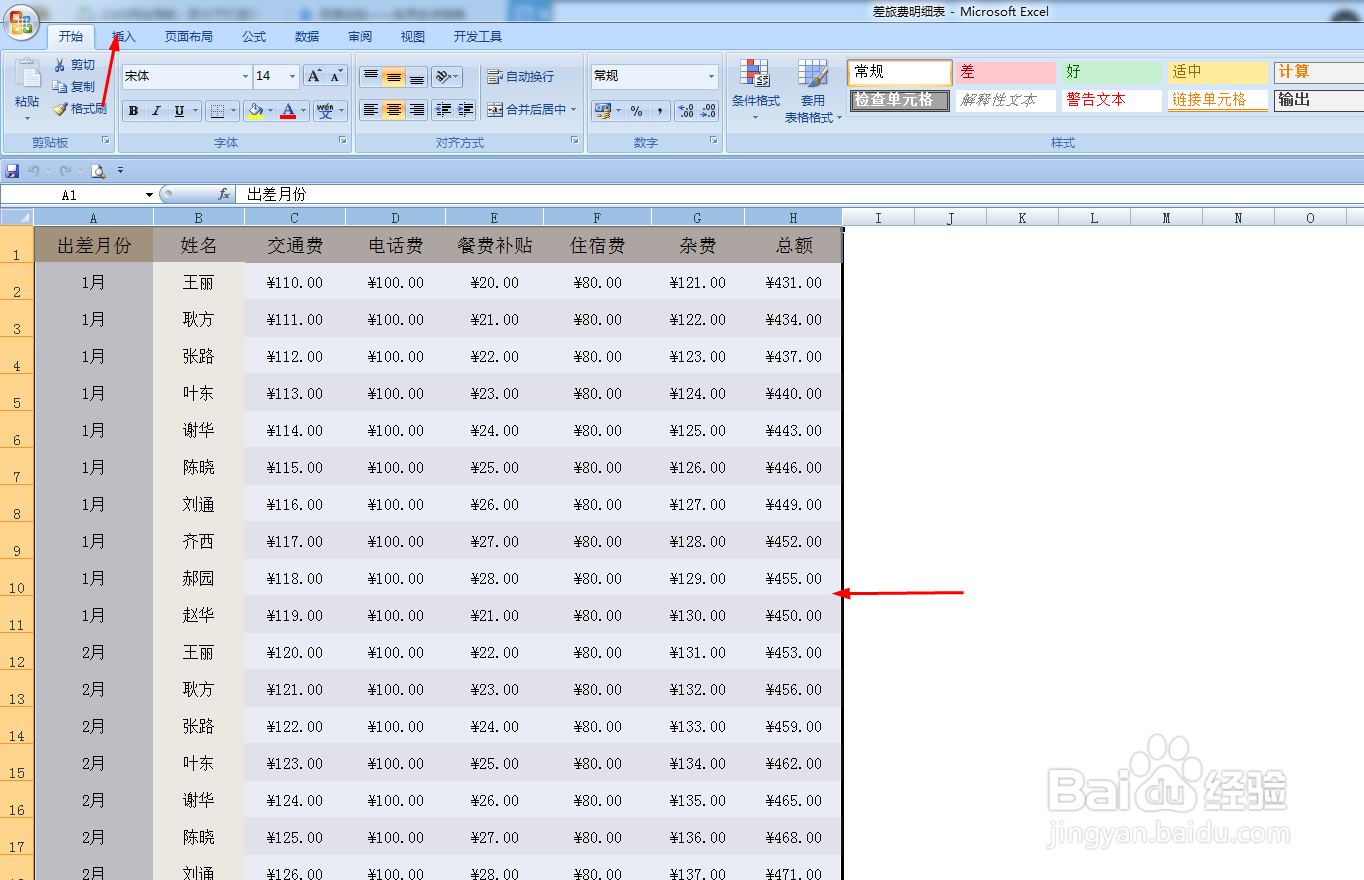
Task: Apply underline to selected cells
Action: (x=178, y=110)
